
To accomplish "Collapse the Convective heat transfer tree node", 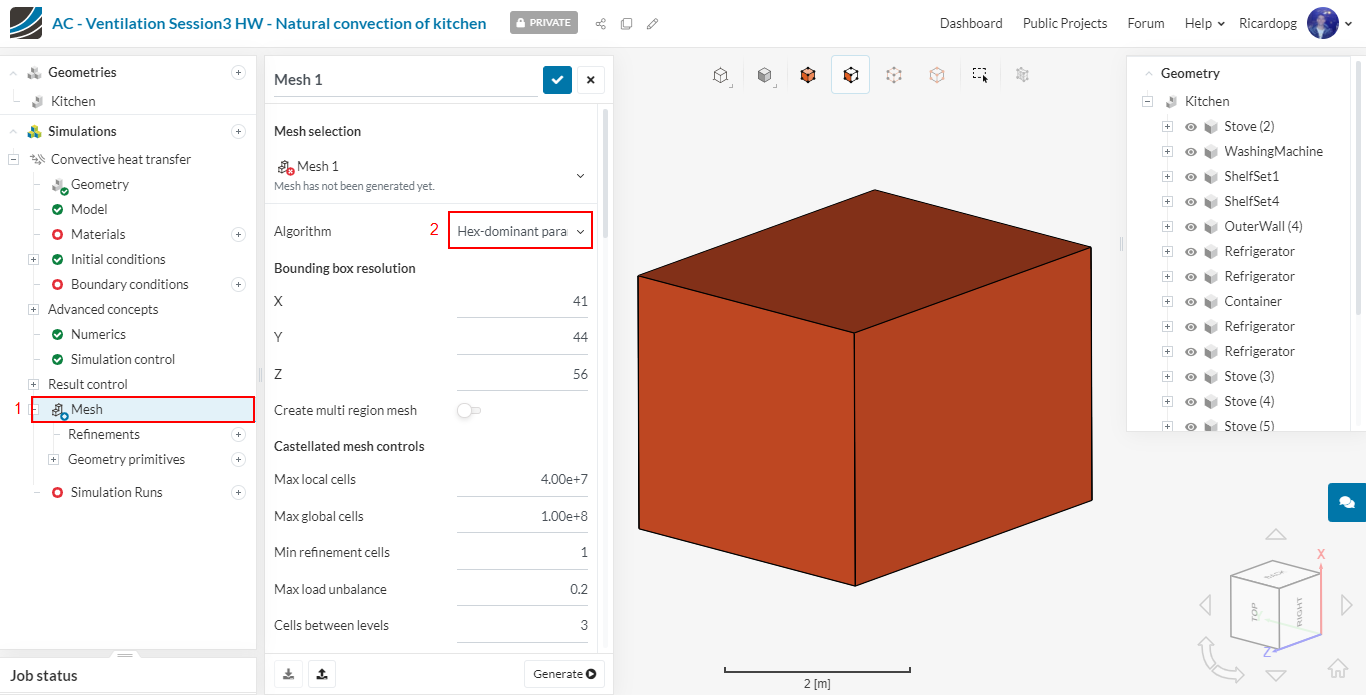I will [13, 159].
